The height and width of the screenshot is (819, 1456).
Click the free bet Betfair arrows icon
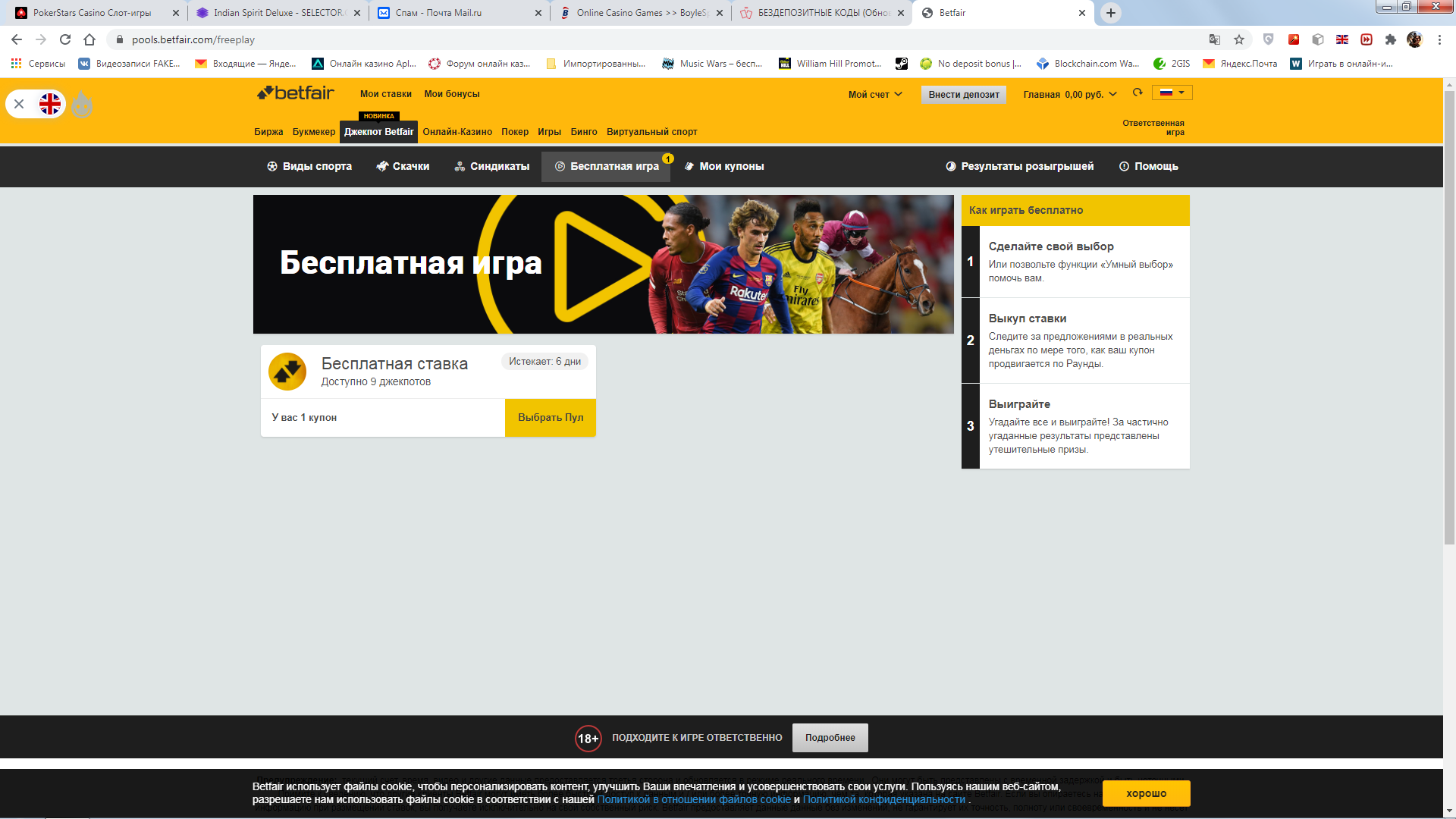click(287, 372)
